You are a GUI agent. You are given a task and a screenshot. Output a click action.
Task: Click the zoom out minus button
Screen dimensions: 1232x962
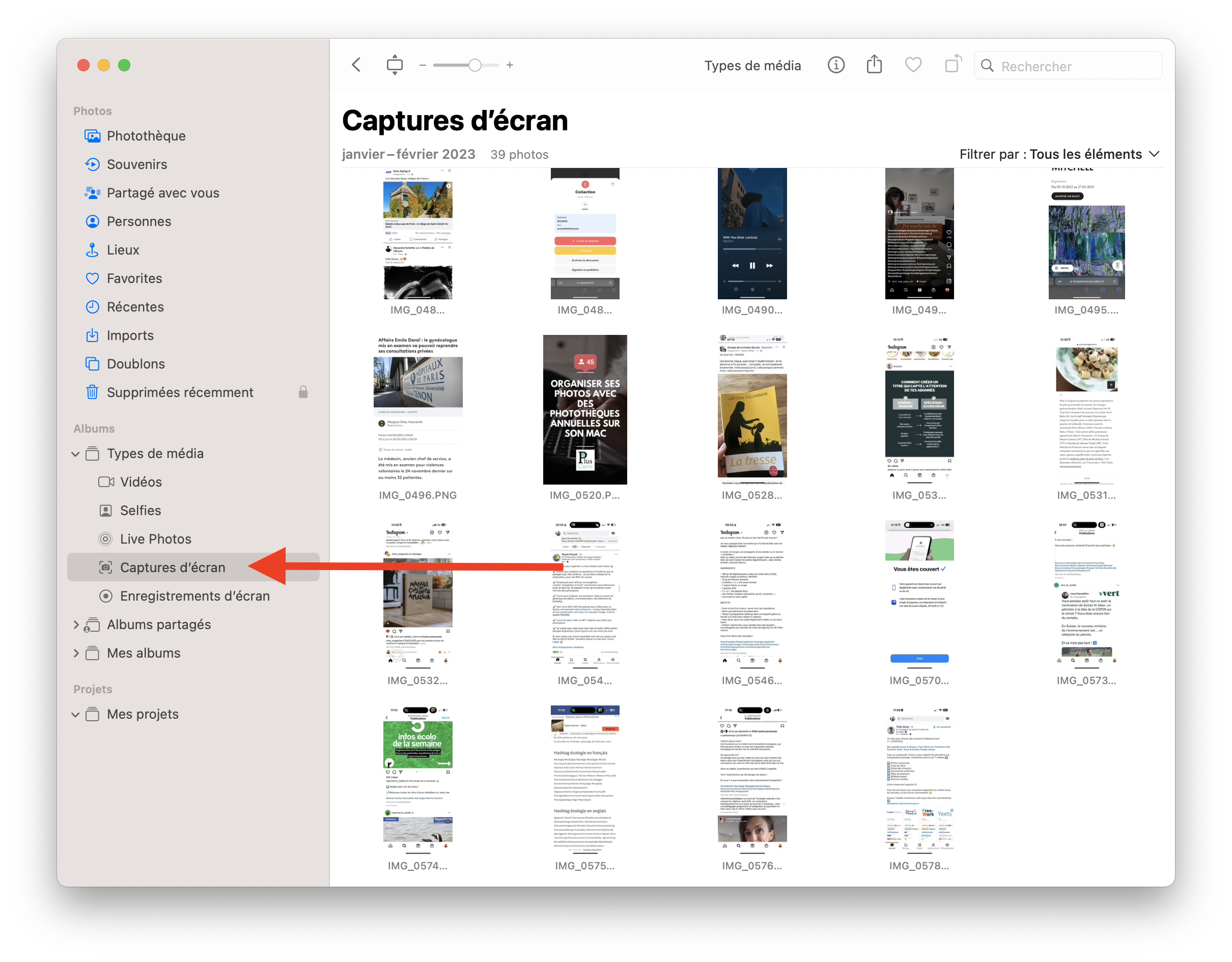tap(423, 66)
